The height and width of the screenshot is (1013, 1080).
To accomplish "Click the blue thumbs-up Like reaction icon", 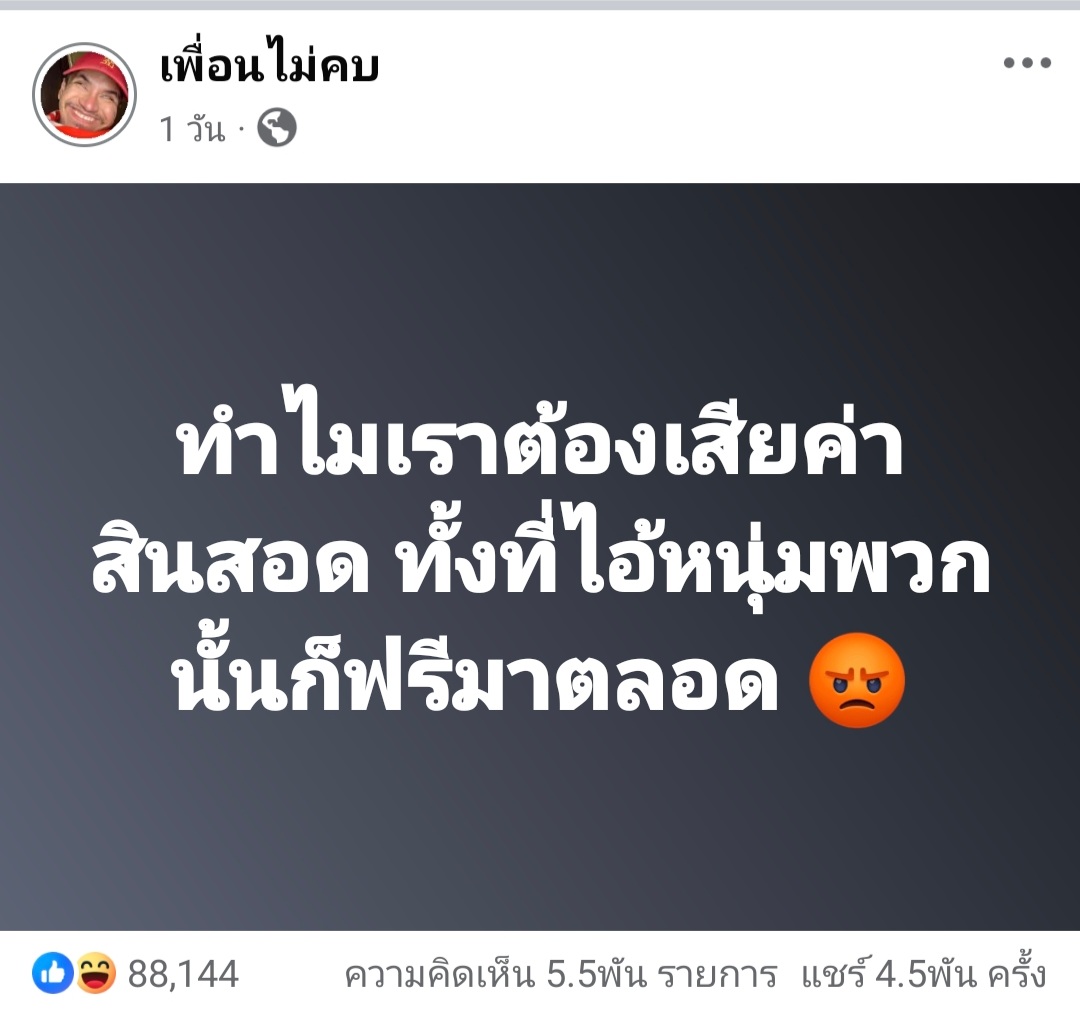I will [52, 973].
